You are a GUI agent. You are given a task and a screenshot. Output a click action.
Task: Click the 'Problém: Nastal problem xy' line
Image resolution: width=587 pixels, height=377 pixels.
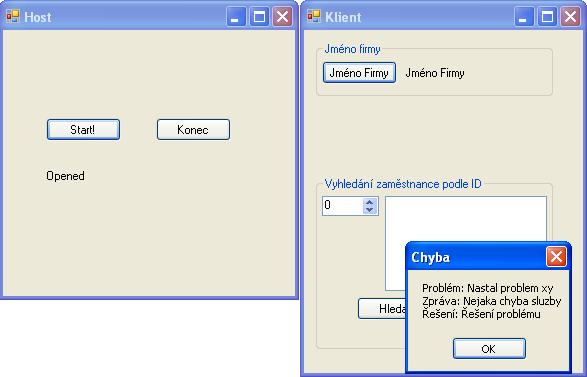[487, 288]
